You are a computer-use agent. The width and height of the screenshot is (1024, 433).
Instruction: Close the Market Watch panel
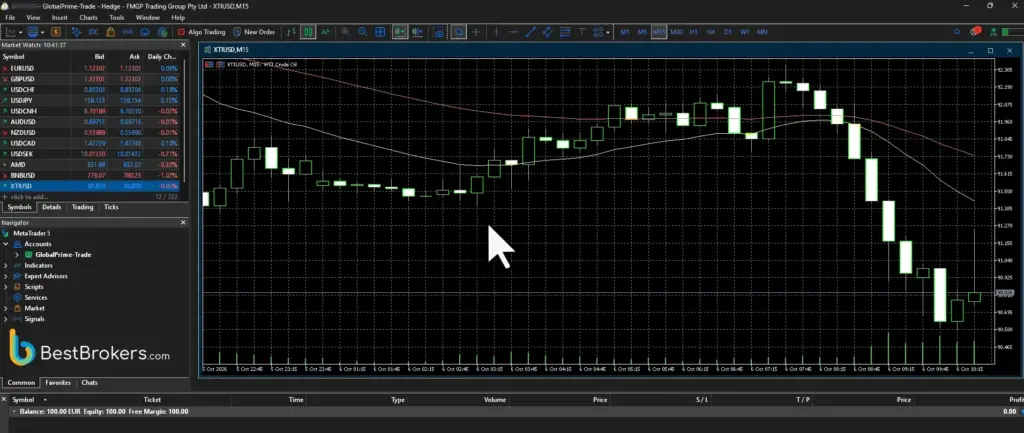[x=183, y=45]
